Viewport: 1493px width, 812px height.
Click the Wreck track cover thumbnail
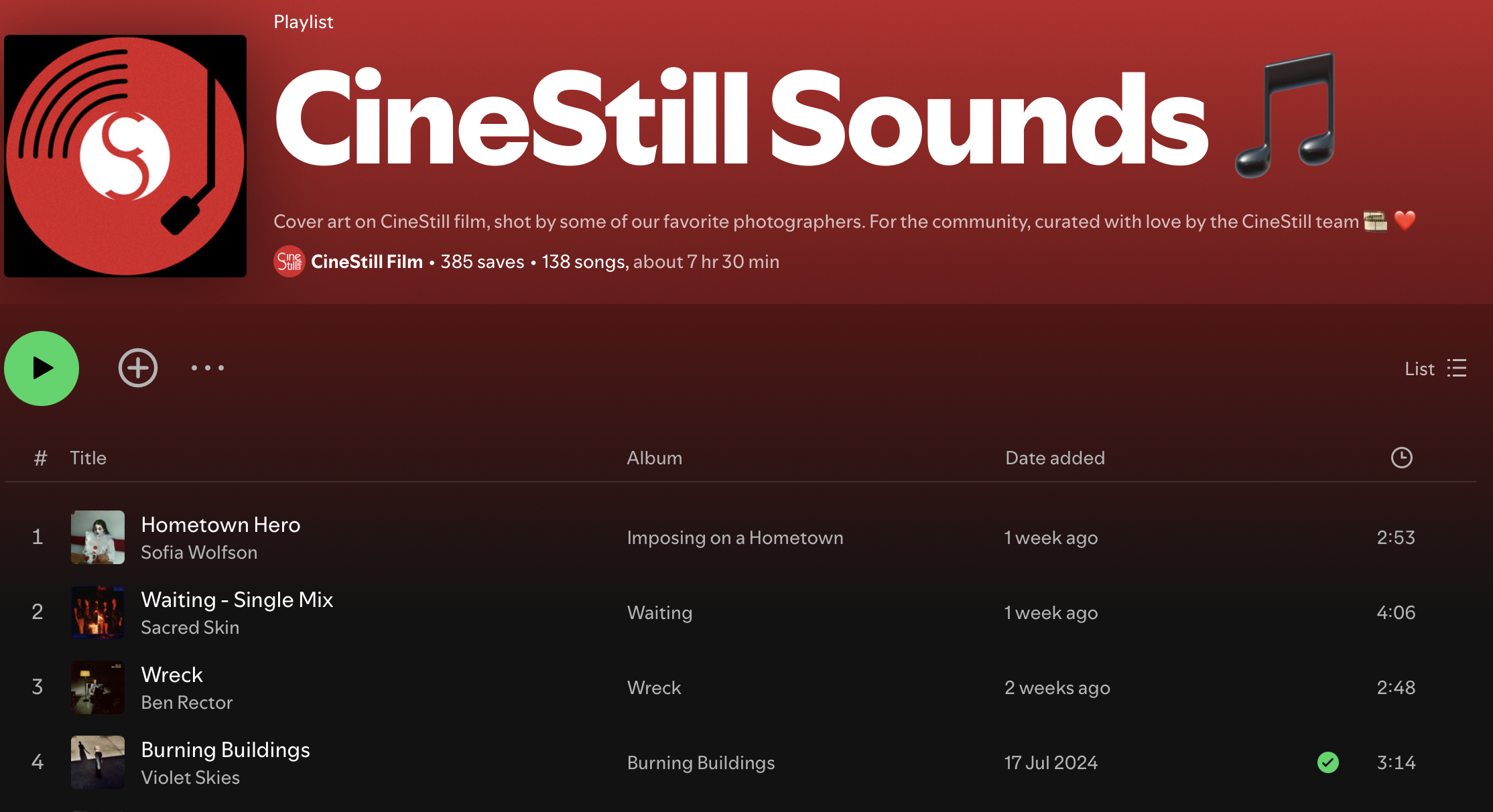(x=98, y=687)
